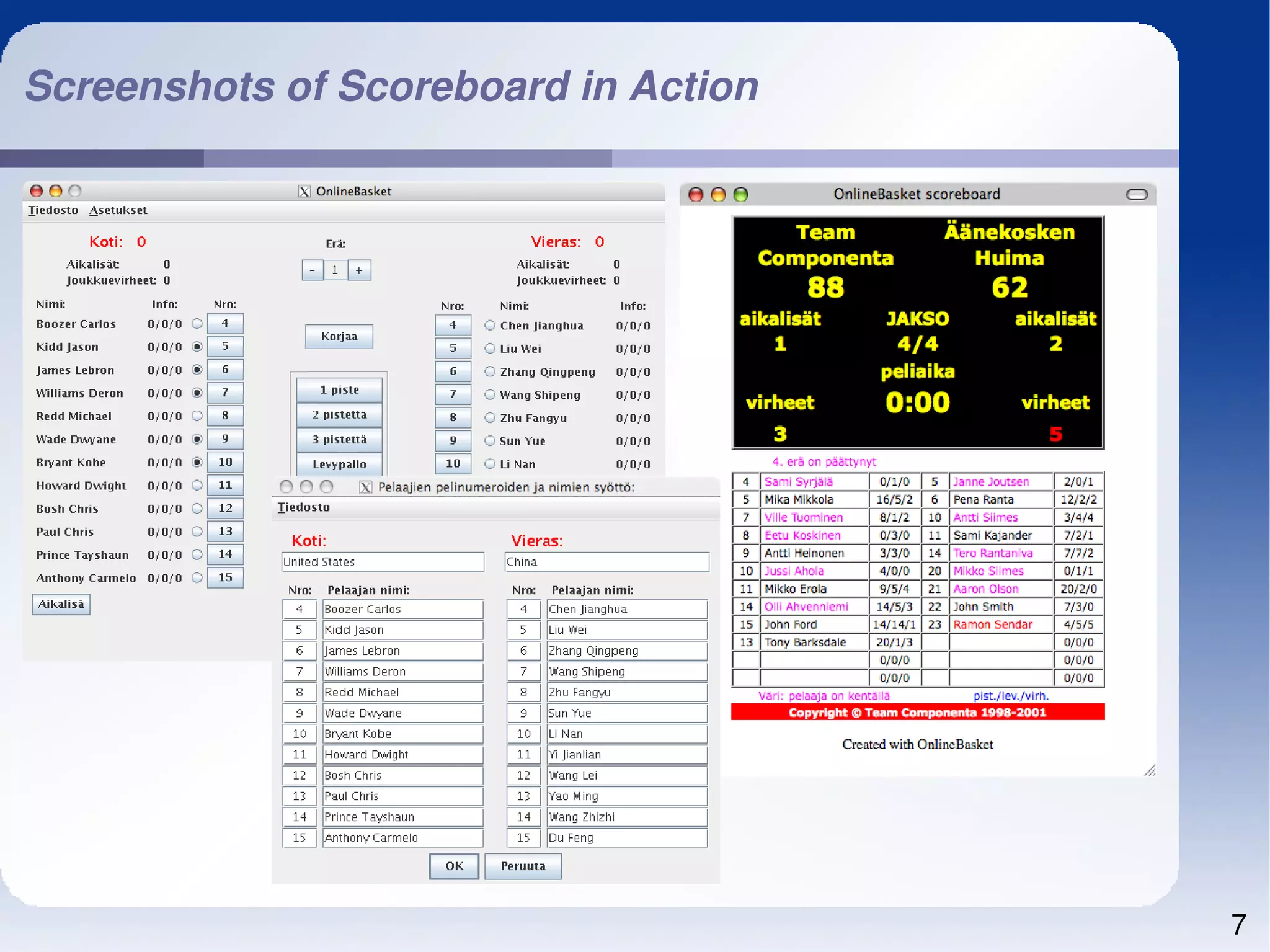Select Wang Shipeng radio button
This screenshot has height=952, width=1270.
pos(490,394)
